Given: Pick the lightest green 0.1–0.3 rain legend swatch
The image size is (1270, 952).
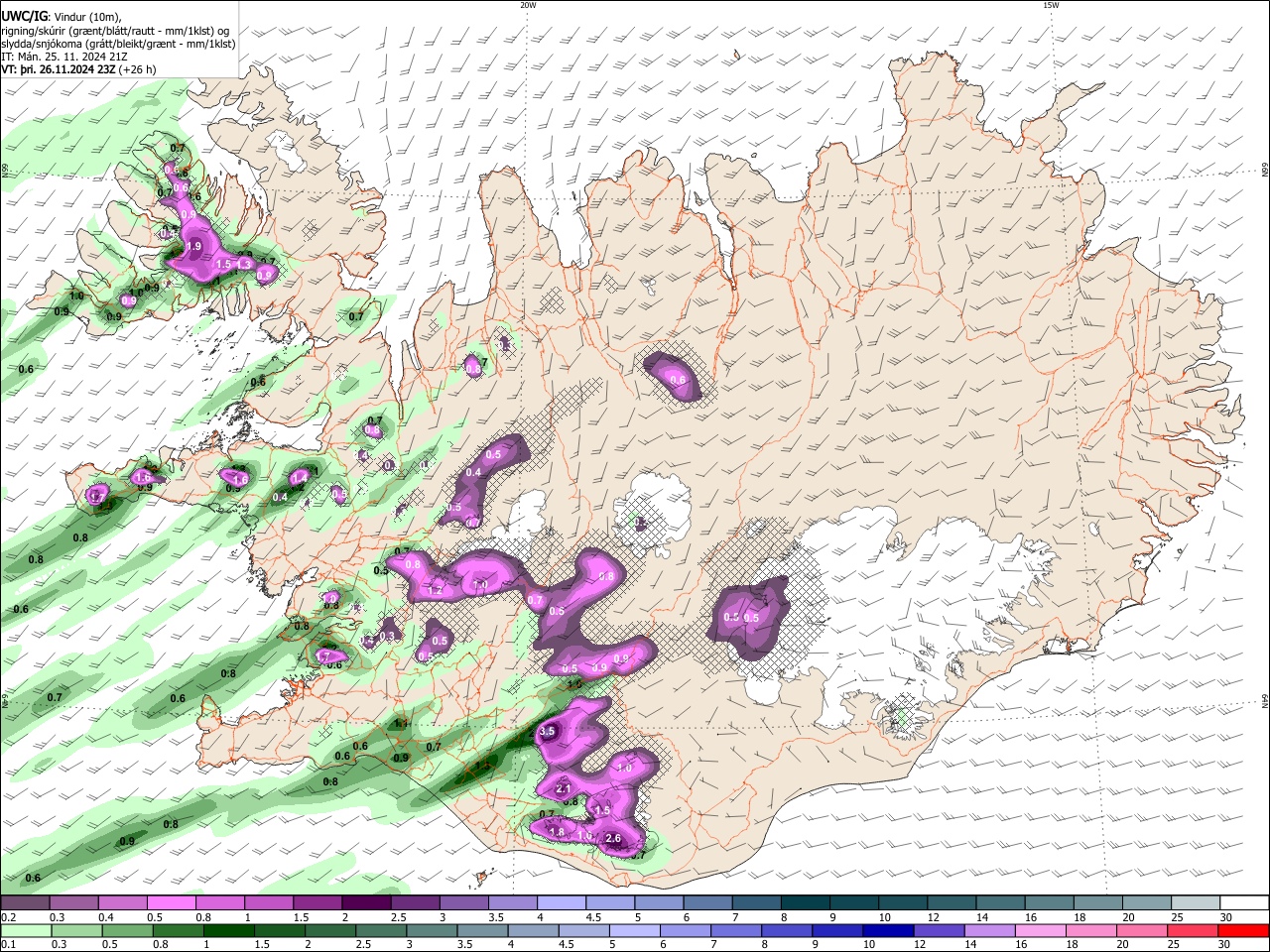Looking at the screenshot, I should click(x=27, y=930).
